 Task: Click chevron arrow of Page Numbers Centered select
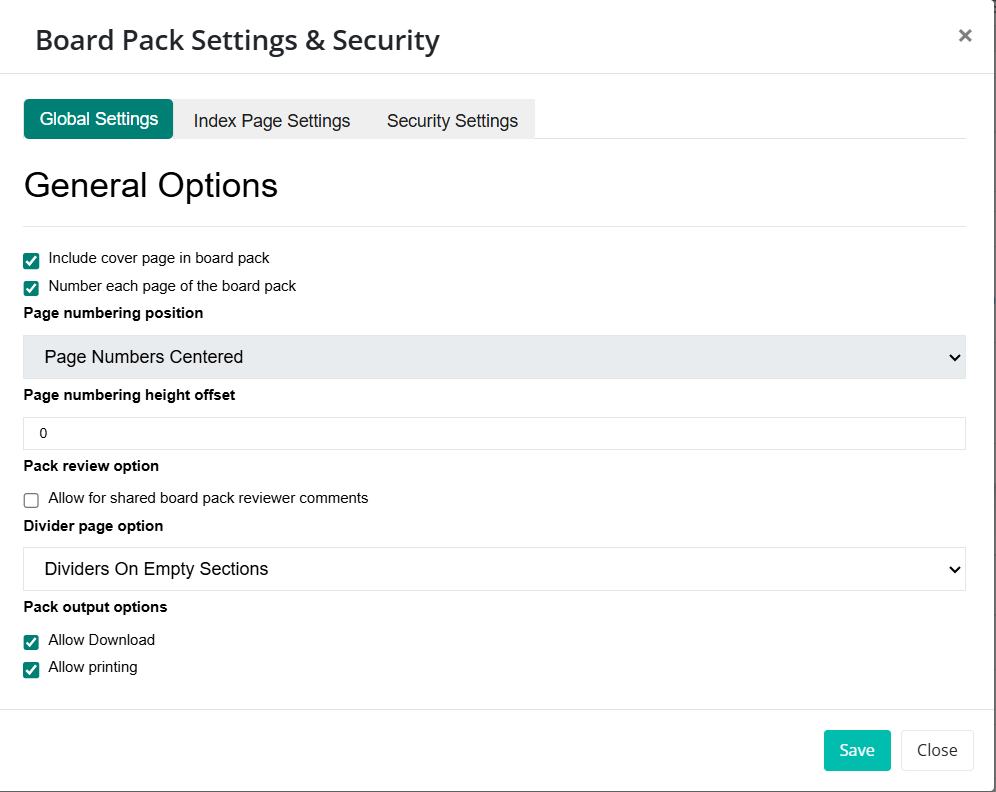click(954, 358)
